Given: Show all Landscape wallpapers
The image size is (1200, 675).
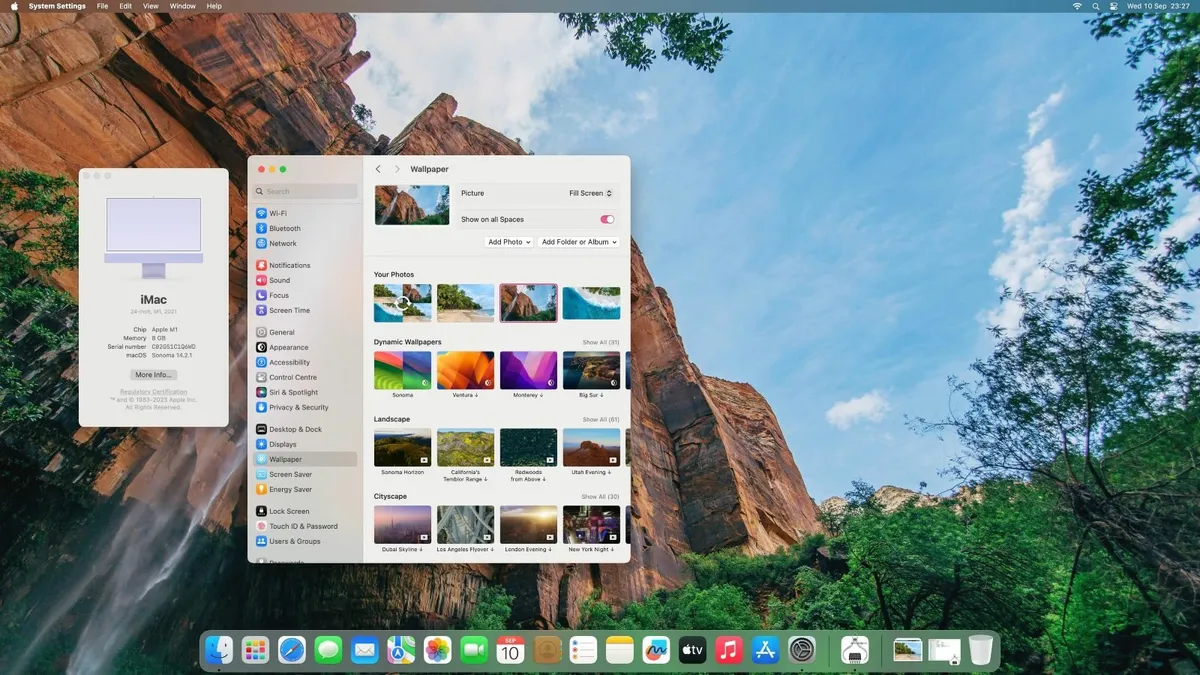Looking at the screenshot, I should [601, 420].
